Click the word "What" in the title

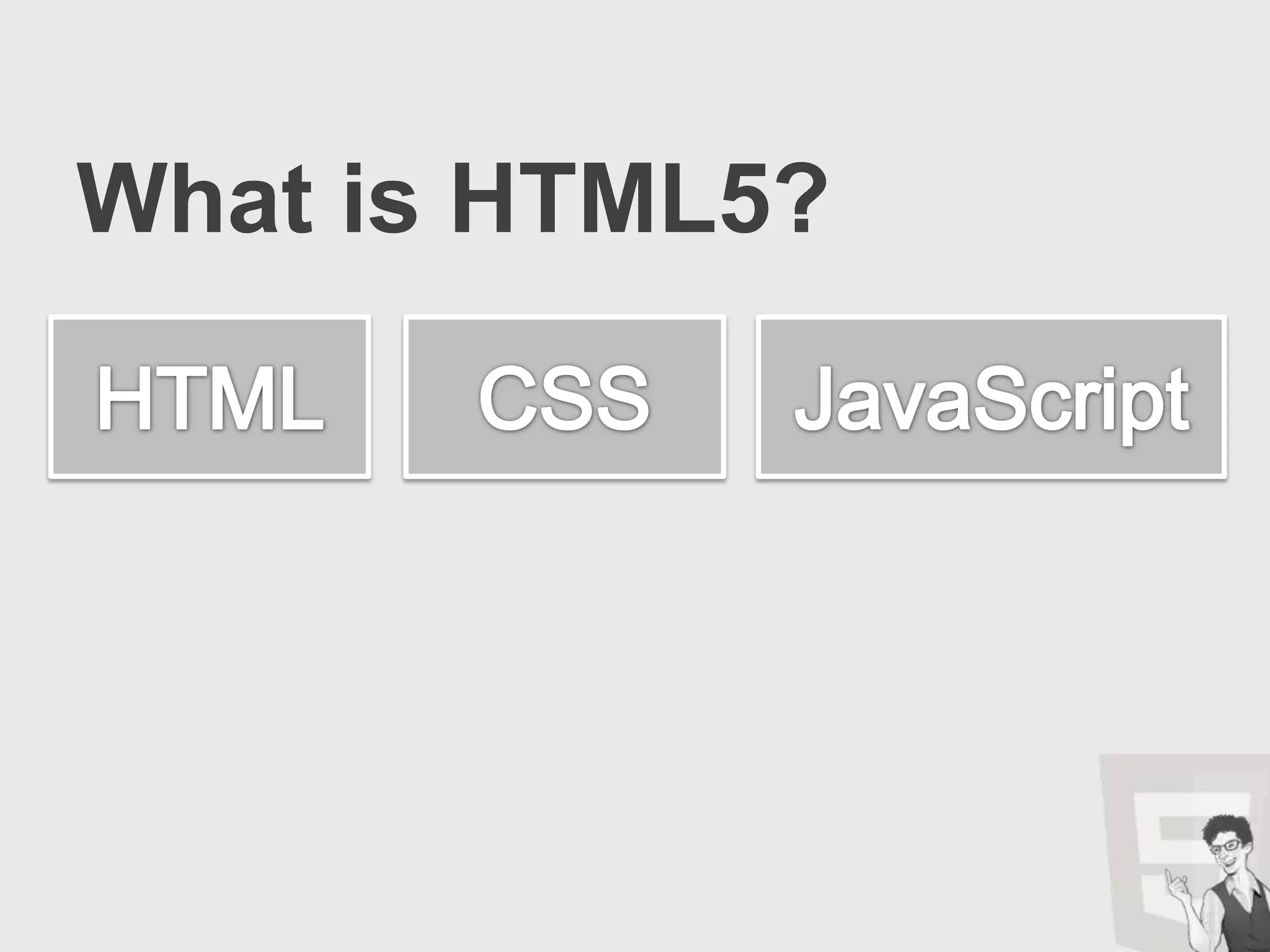pyautogui.click(x=193, y=200)
